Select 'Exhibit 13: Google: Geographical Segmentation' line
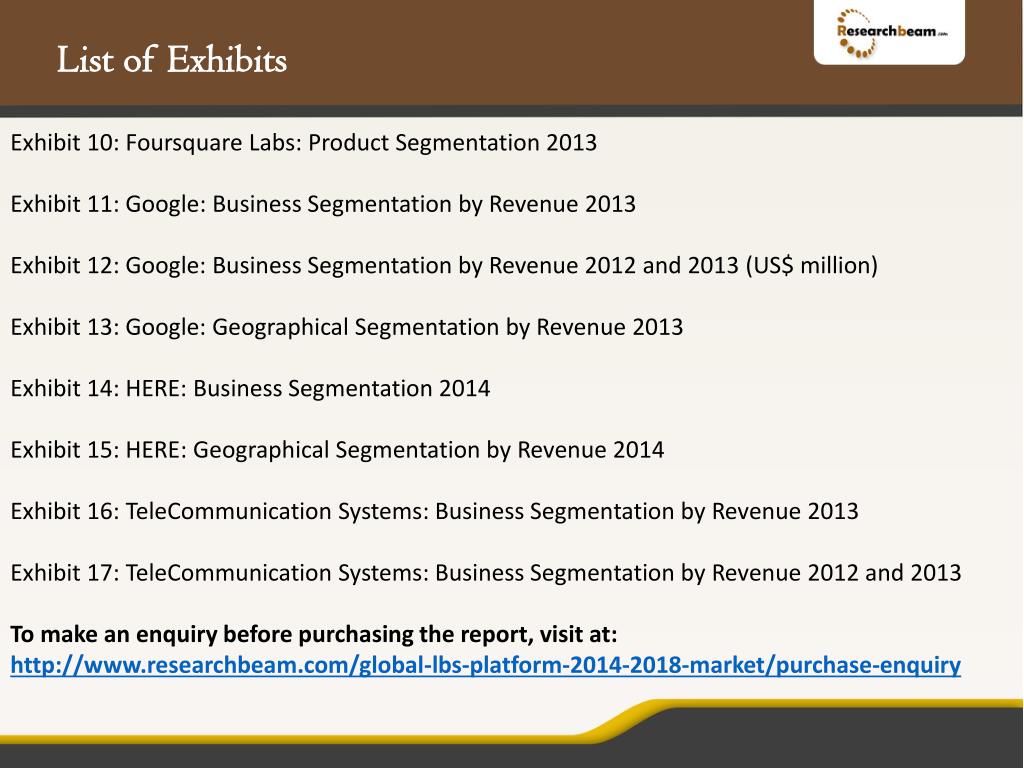Viewport: 1024px width, 768px height. pos(347,327)
